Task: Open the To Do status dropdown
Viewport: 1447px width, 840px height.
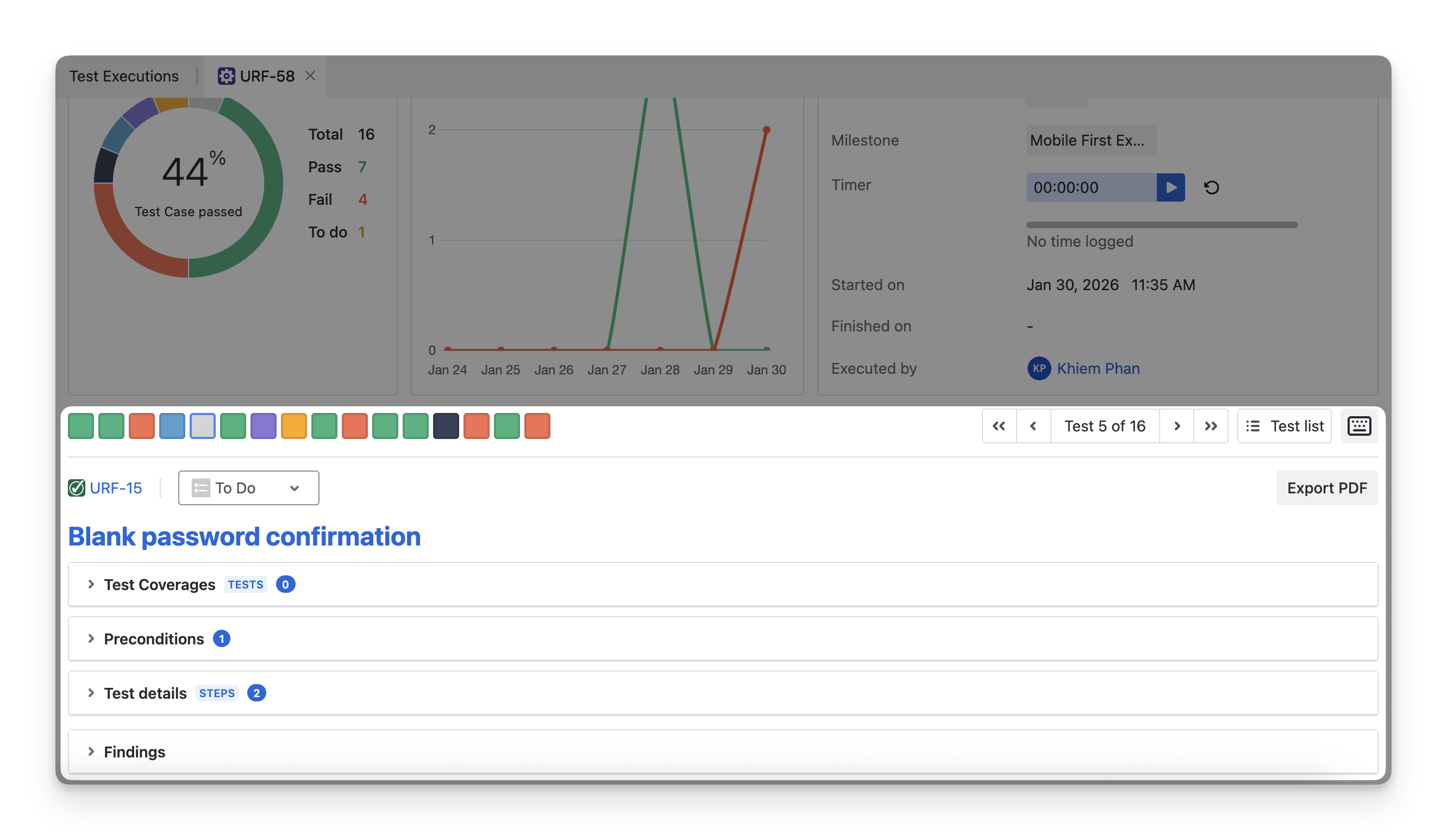Action: coord(248,488)
